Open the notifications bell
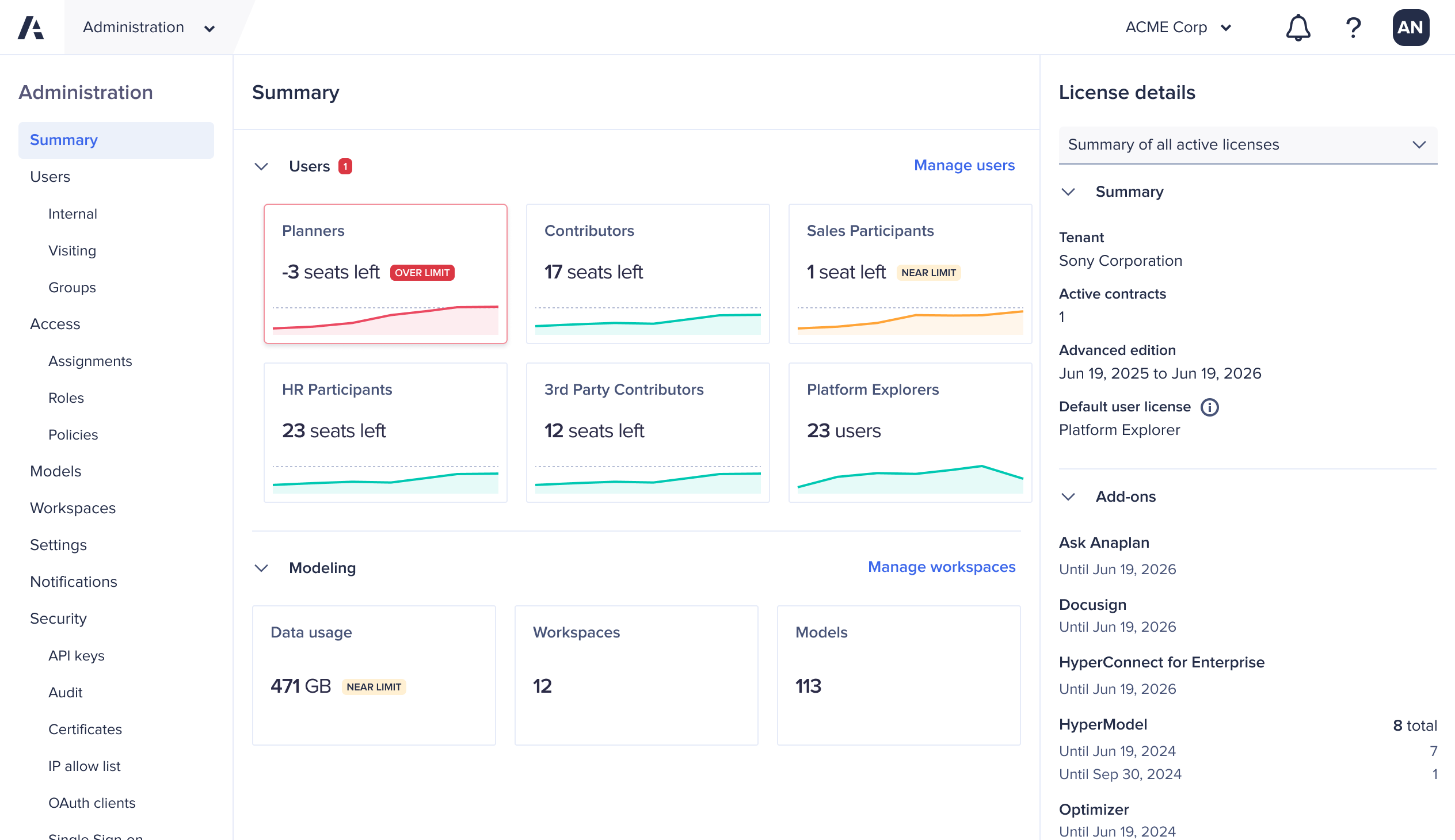Screen dimensions: 1455x840 click(1297, 28)
